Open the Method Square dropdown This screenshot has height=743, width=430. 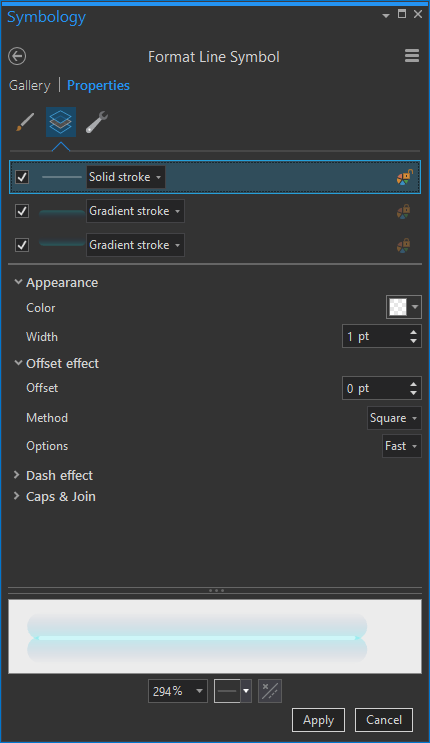point(394,418)
